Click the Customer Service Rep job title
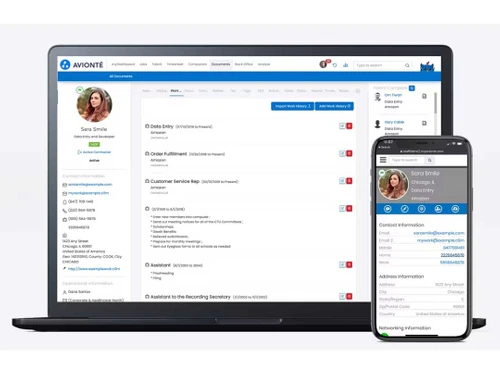This screenshot has height=375, width=500. [175, 181]
